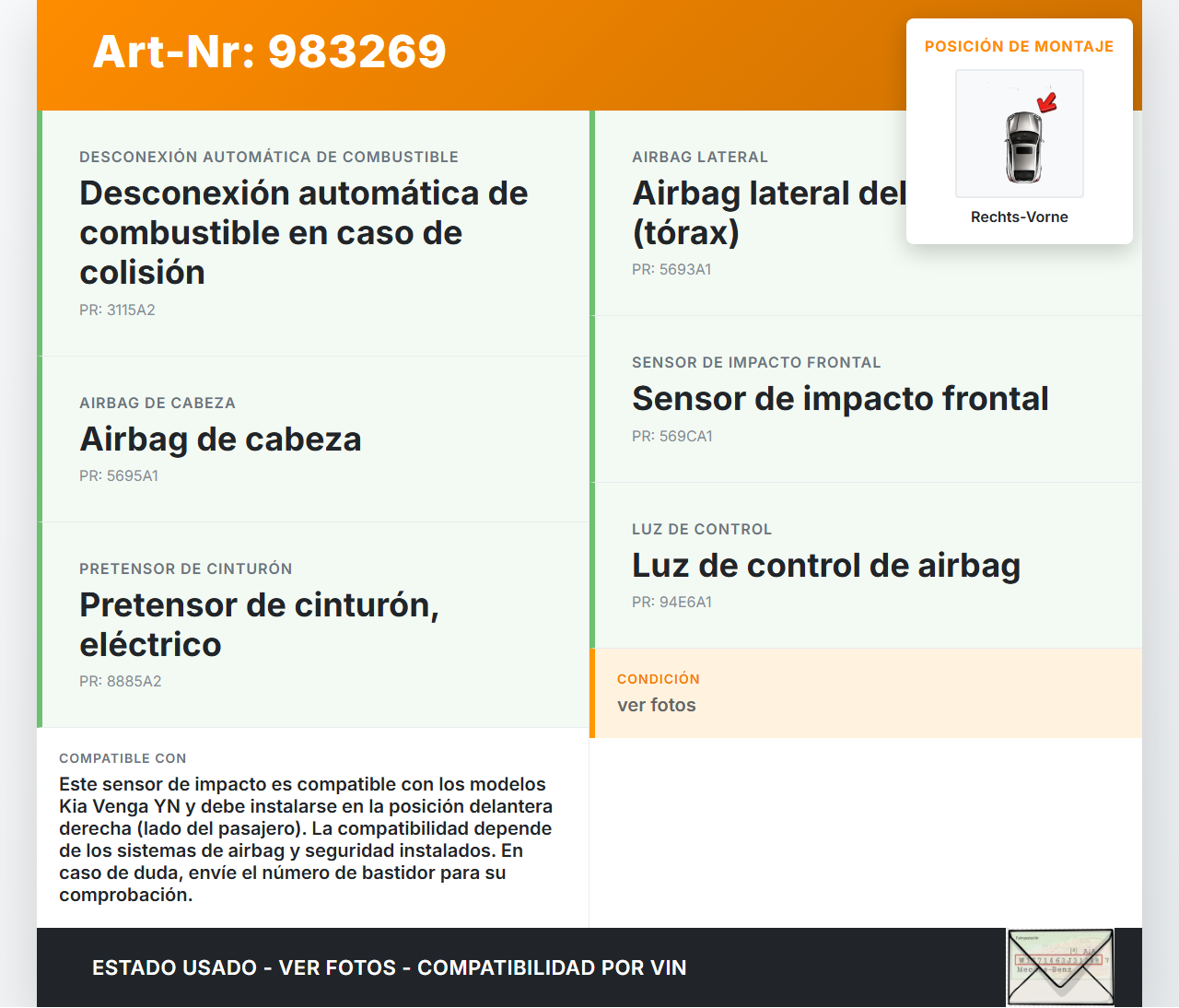Select 'Luz de control de airbag' title
Viewport: 1179px width, 1008px height.
[826, 566]
